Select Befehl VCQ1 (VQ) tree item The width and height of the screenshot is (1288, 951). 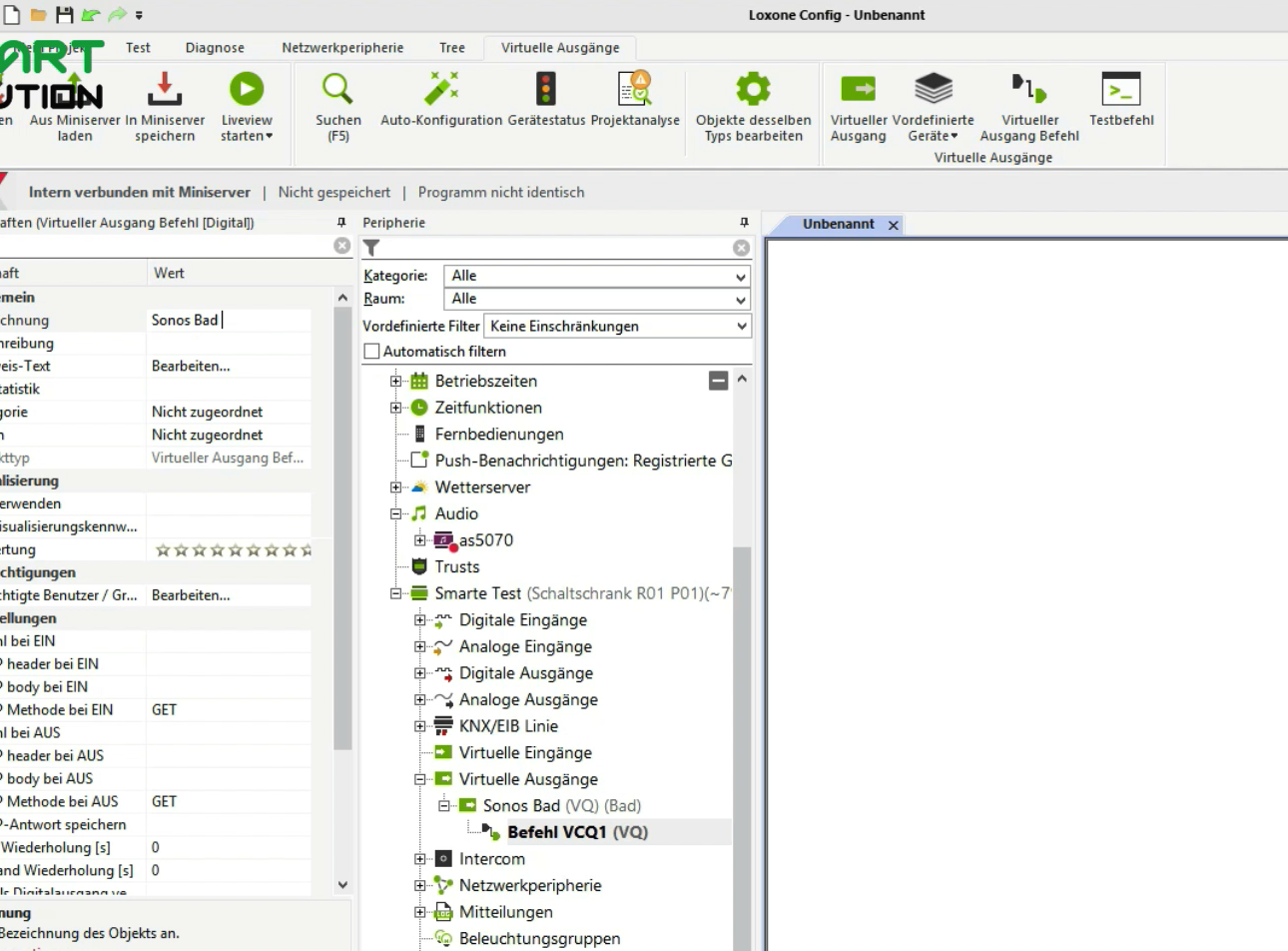[577, 832]
